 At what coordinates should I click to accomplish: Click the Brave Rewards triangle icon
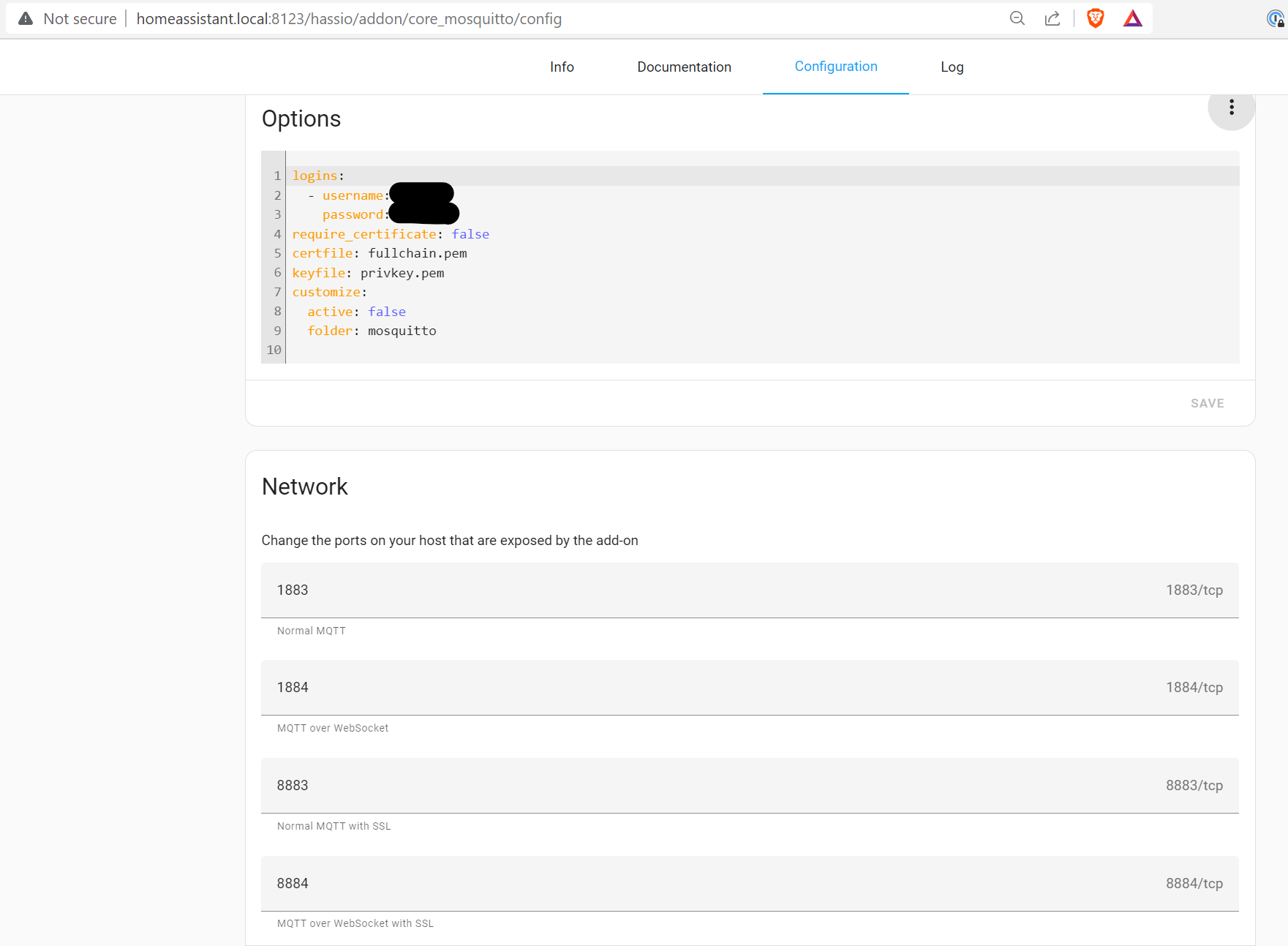(x=1132, y=19)
